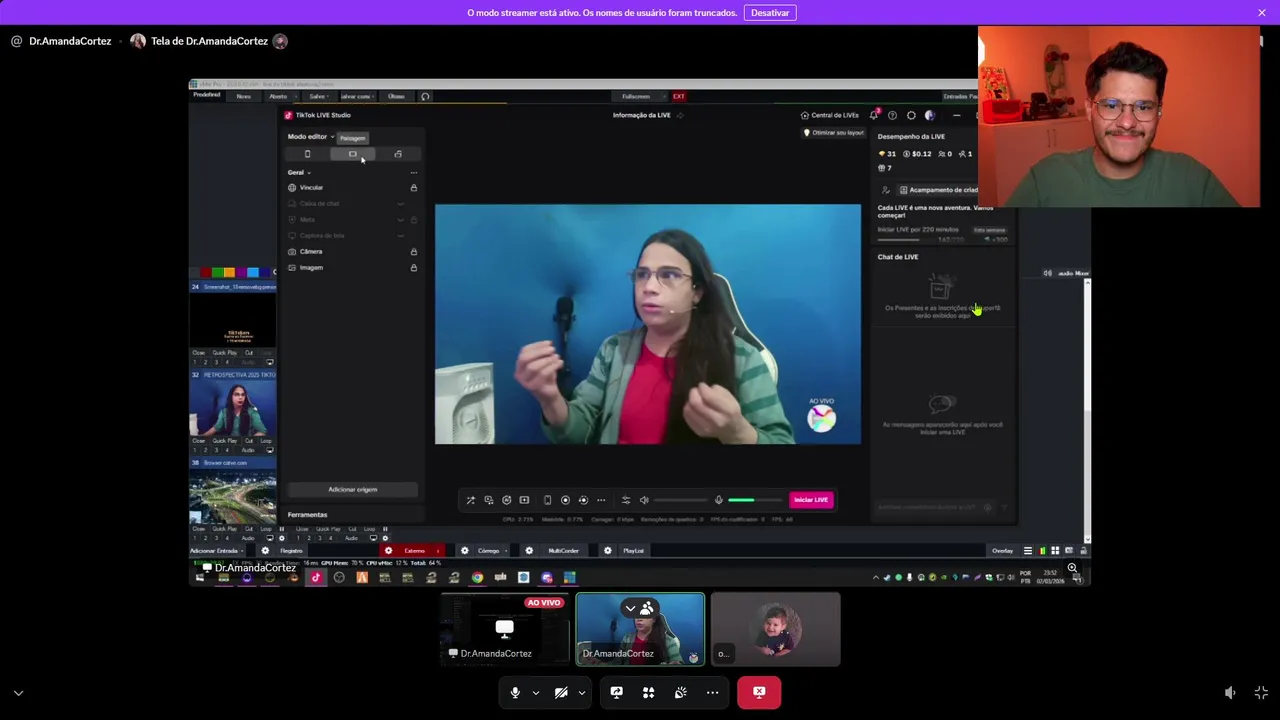Screen dimensions: 1280x720
Task: Open vMix Aberto menu
Action: 278,96
